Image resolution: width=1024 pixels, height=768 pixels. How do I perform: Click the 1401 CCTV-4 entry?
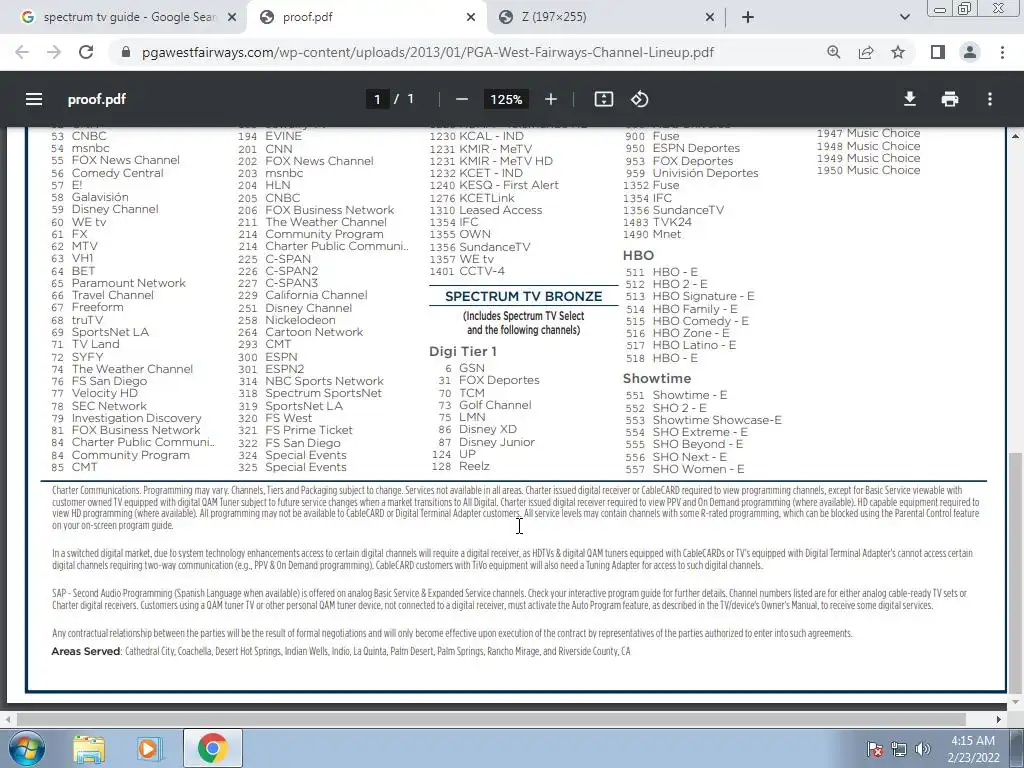coord(466,271)
